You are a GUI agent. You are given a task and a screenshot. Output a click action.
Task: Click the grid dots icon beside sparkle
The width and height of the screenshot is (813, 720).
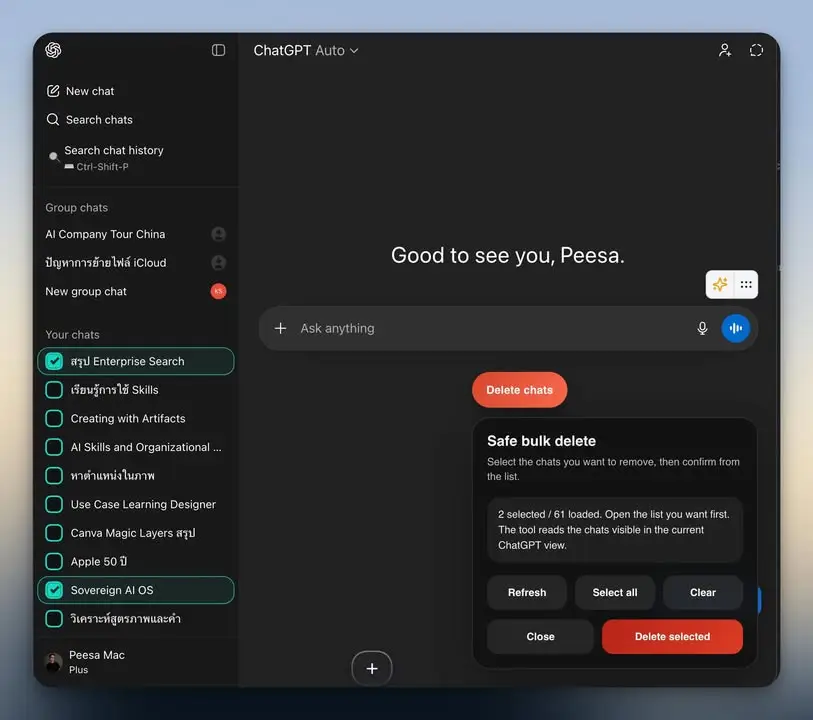pos(746,284)
